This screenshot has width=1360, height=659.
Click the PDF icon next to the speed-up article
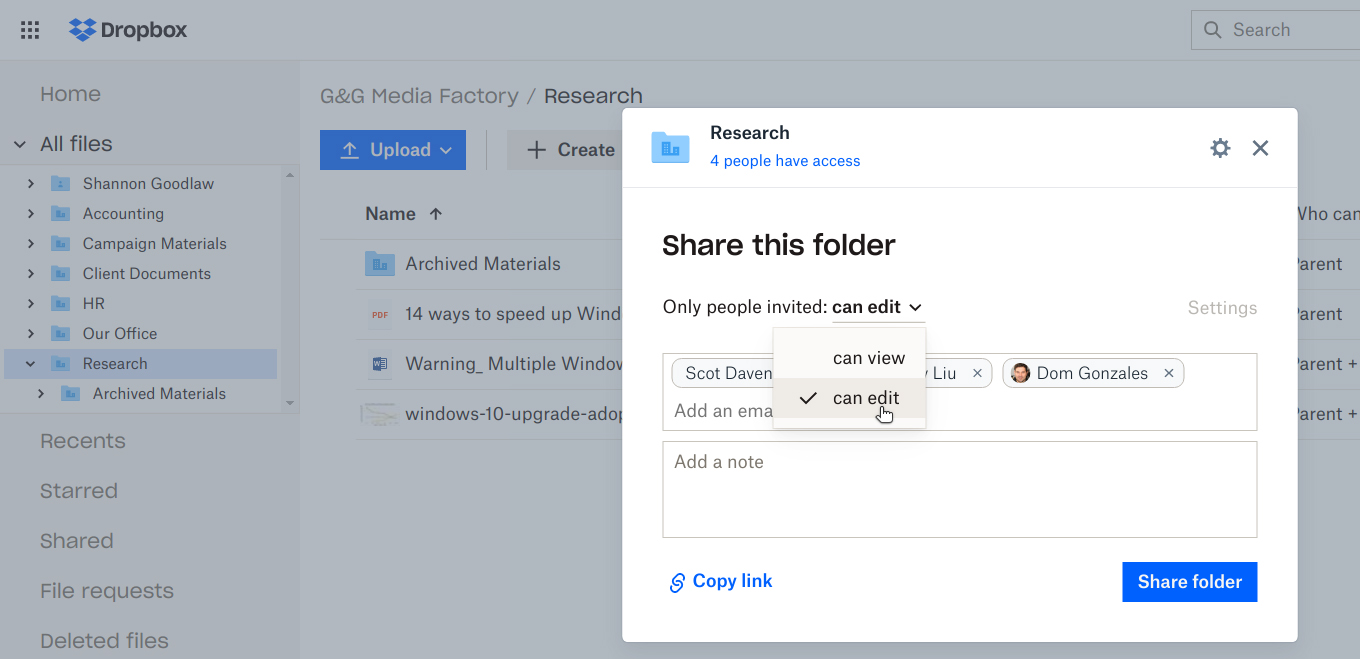click(380, 313)
